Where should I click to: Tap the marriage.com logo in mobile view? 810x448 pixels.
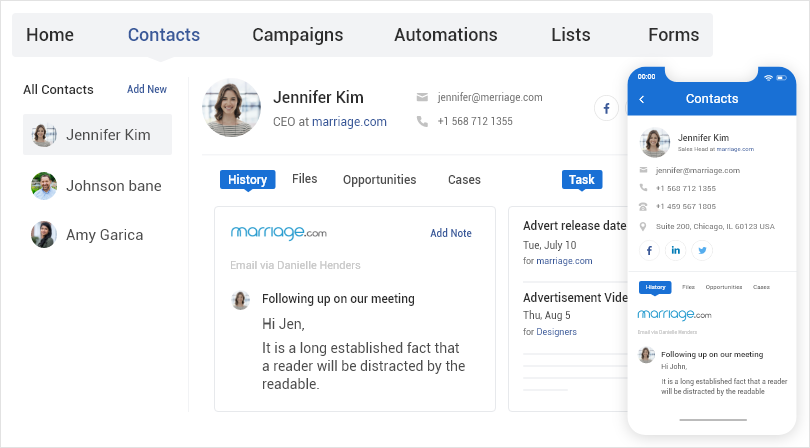click(674, 314)
